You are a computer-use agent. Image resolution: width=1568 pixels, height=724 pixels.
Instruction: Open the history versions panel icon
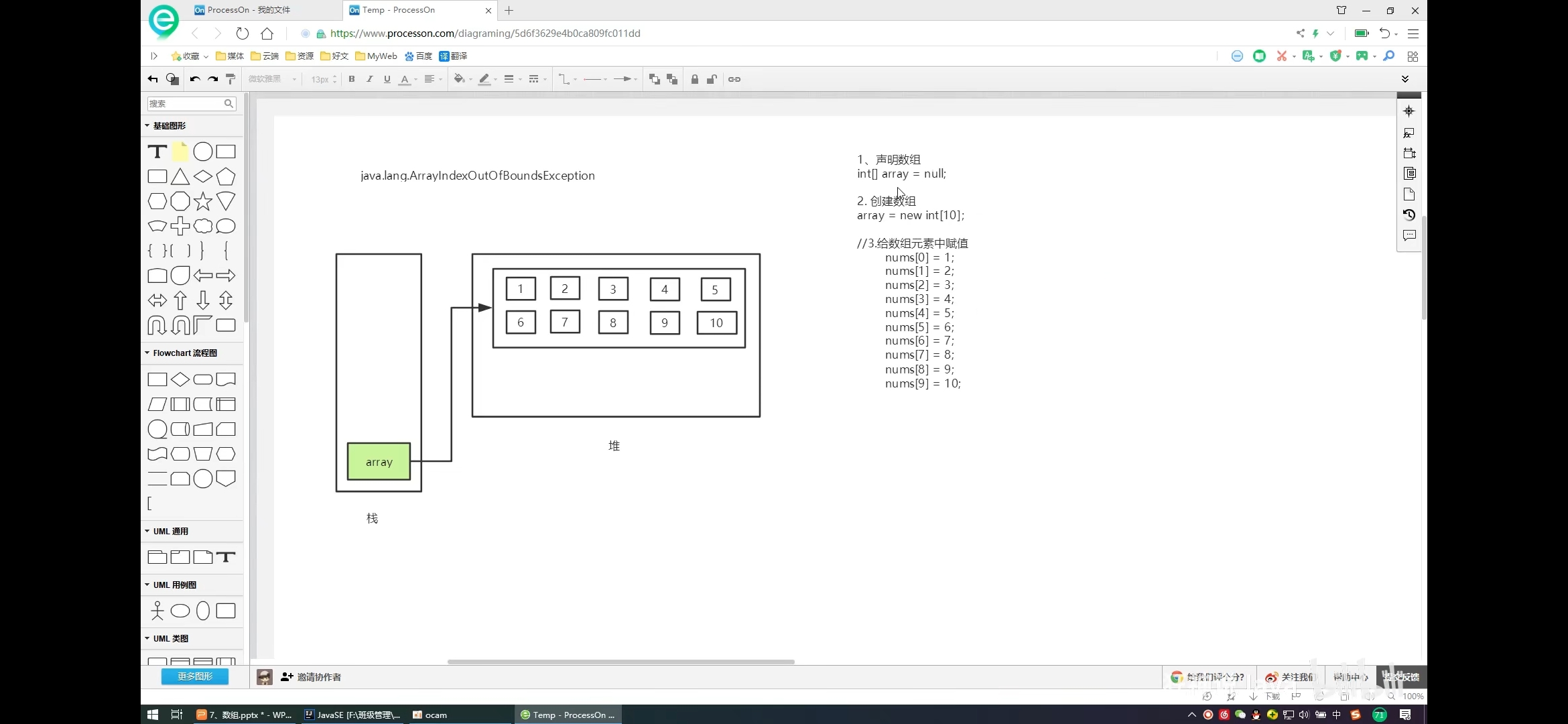pyautogui.click(x=1409, y=215)
